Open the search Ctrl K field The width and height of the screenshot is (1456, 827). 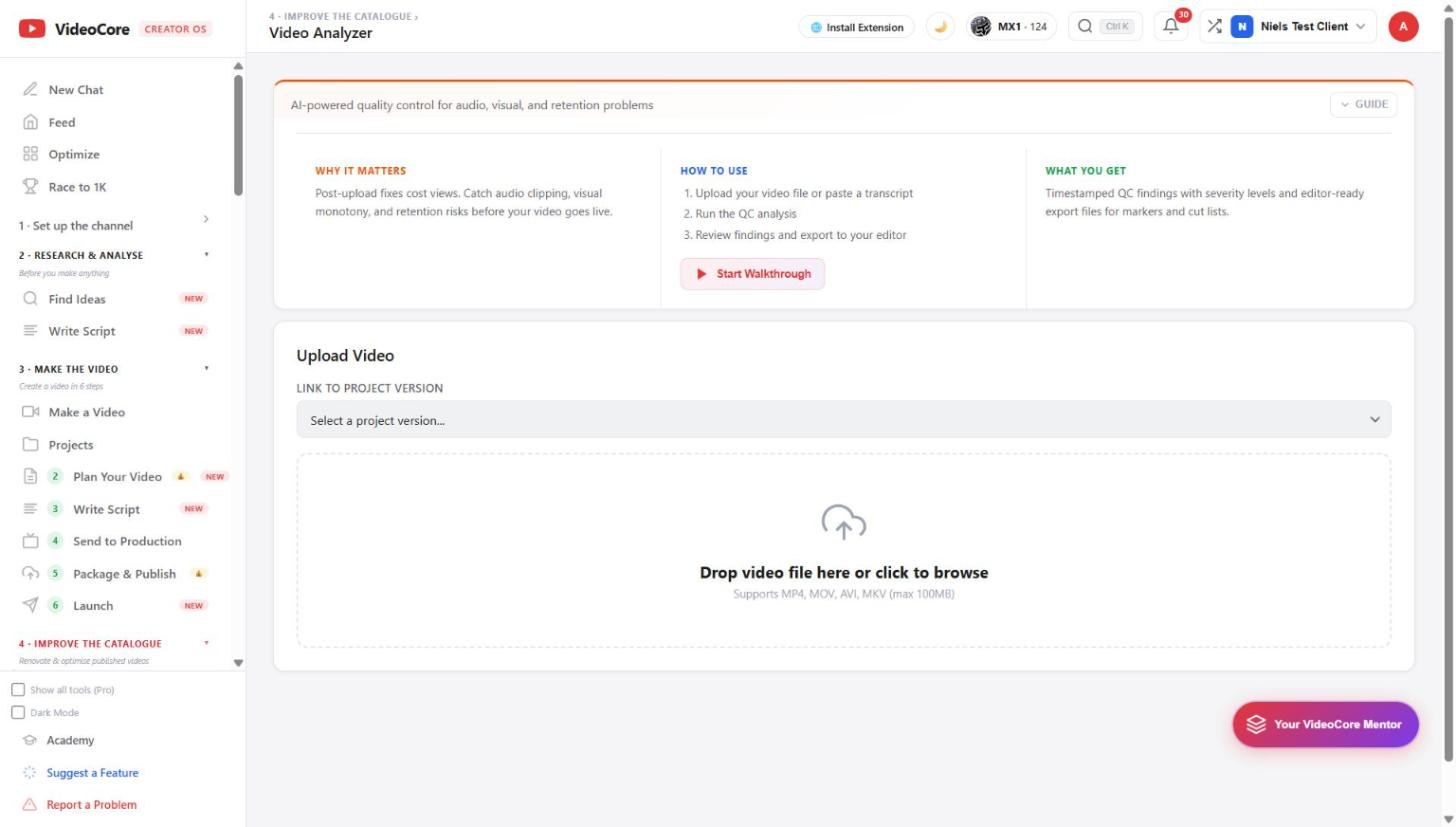pyautogui.click(x=1104, y=27)
